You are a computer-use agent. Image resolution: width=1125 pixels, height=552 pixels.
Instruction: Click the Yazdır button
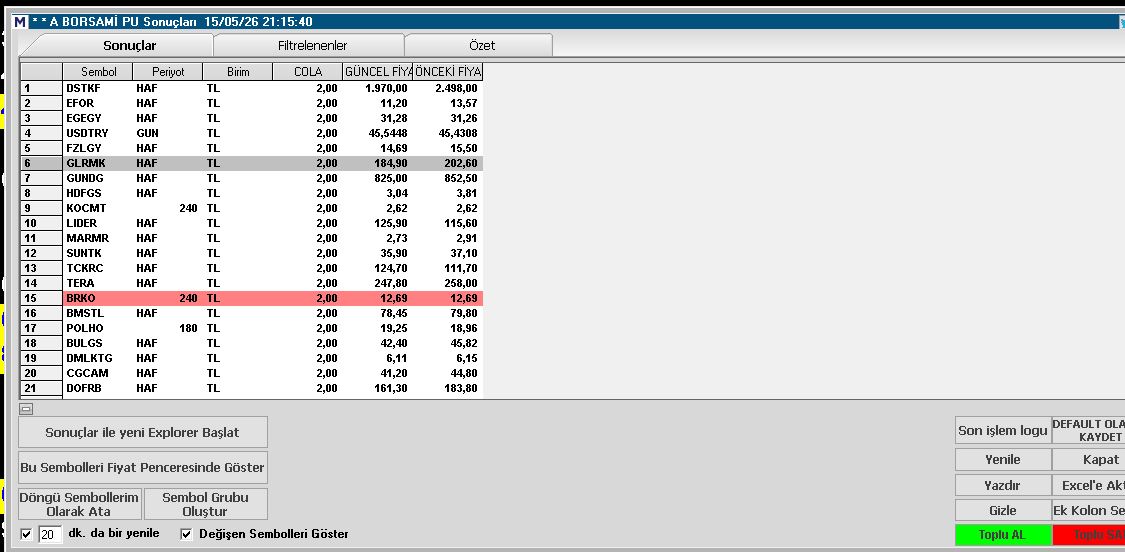coord(1002,485)
